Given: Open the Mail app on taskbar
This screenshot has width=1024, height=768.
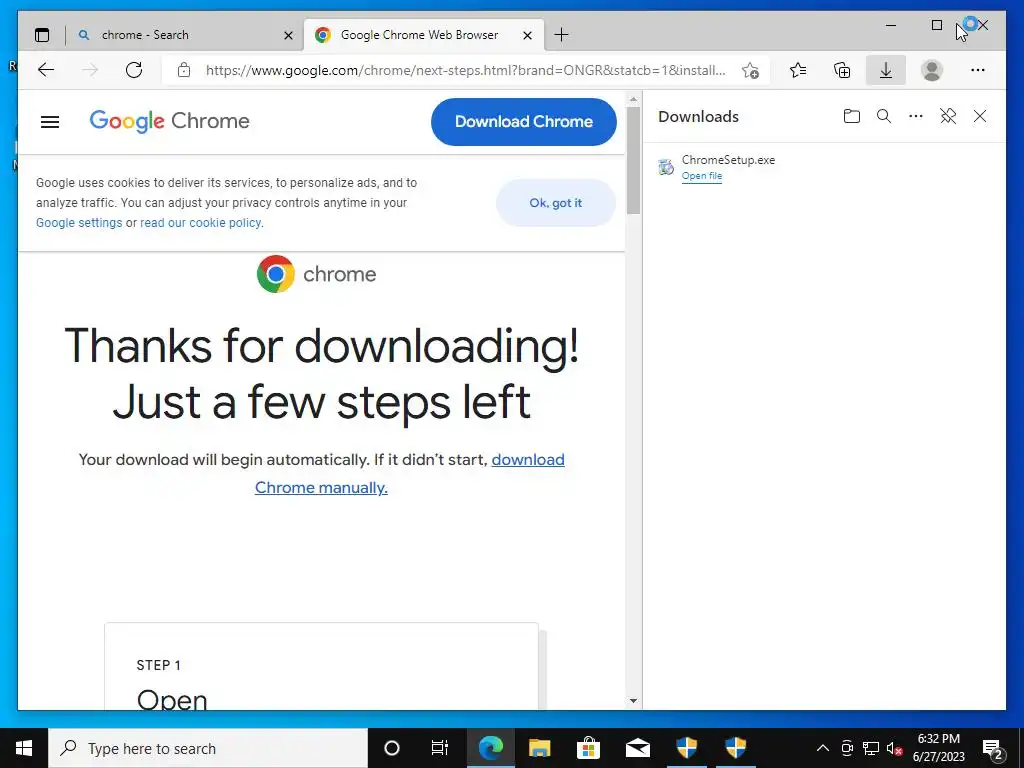Looking at the screenshot, I should 637,748.
